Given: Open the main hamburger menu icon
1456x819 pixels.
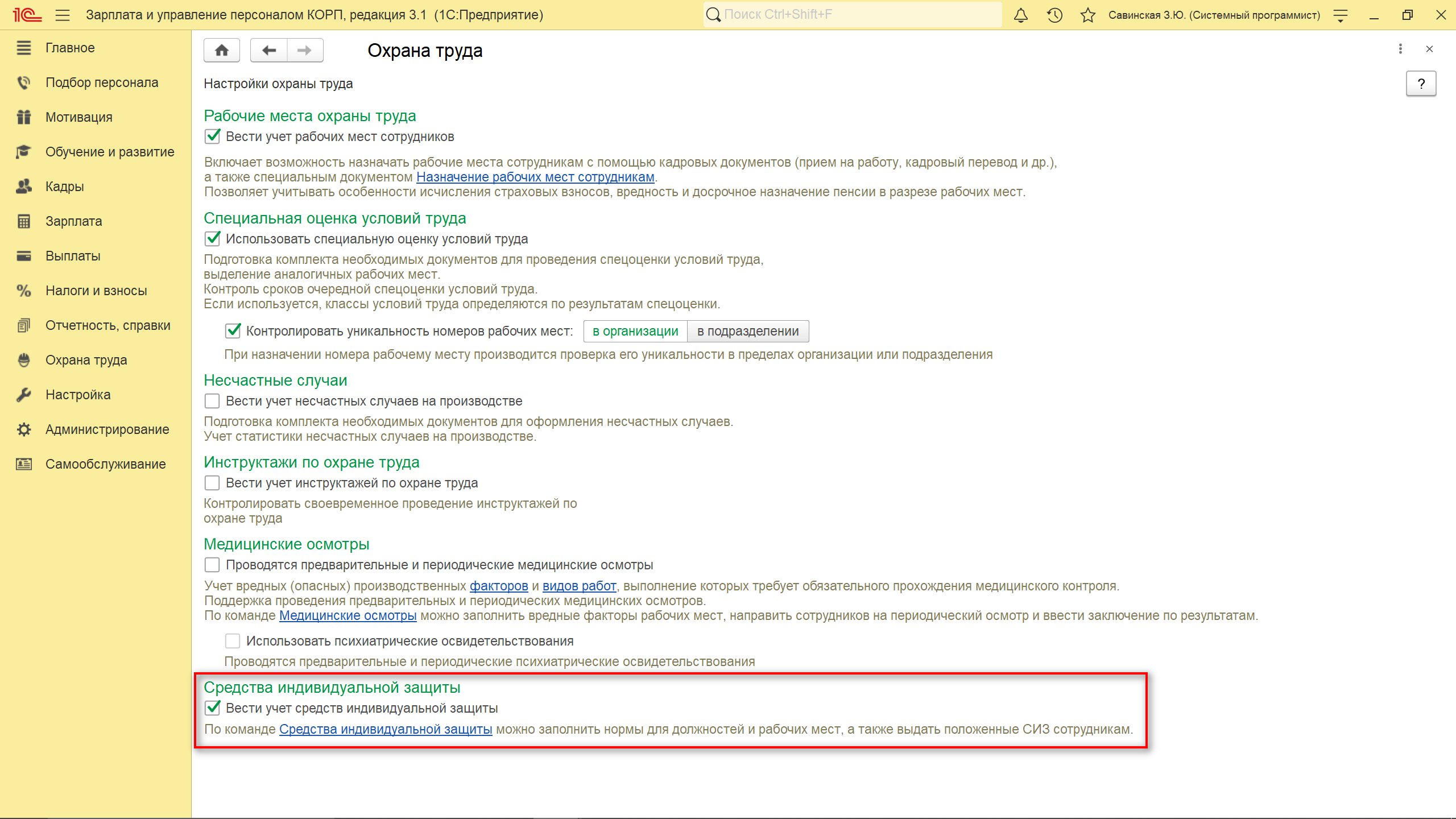Looking at the screenshot, I should 63,15.
